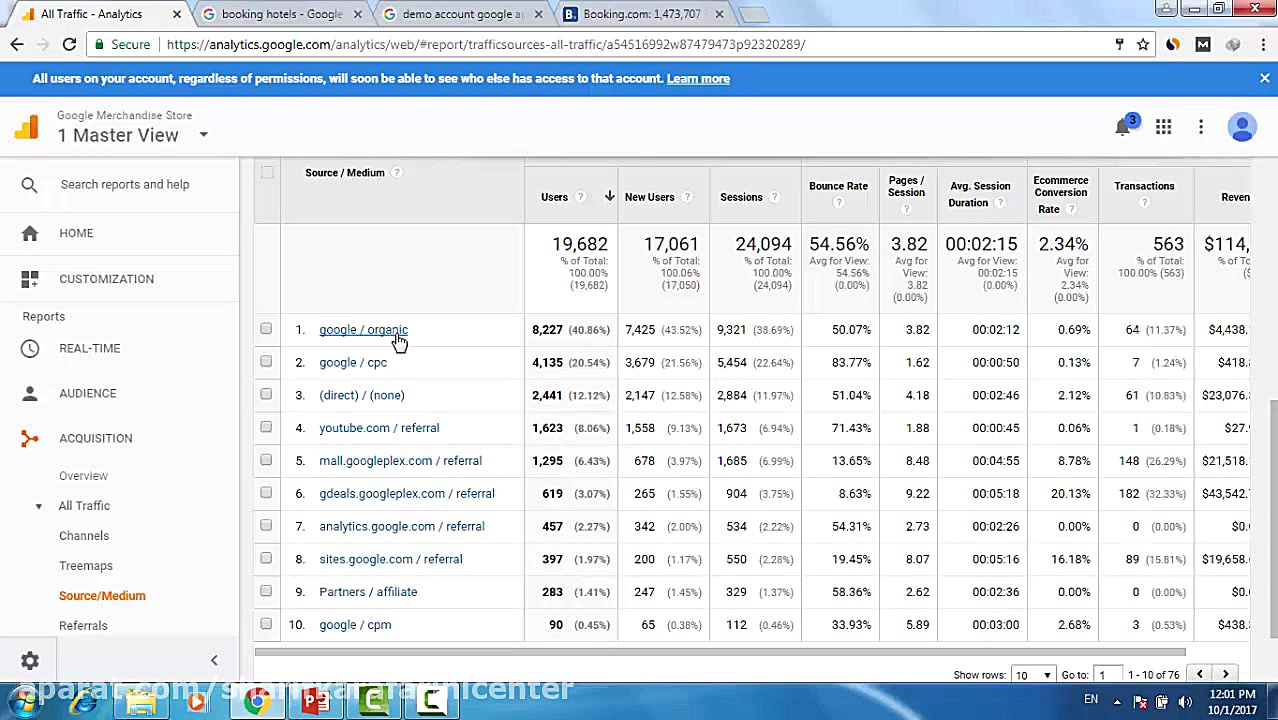This screenshot has height=720, width=1278.
Task: Open the Google apps grid icon
Action: [1163, 127]
